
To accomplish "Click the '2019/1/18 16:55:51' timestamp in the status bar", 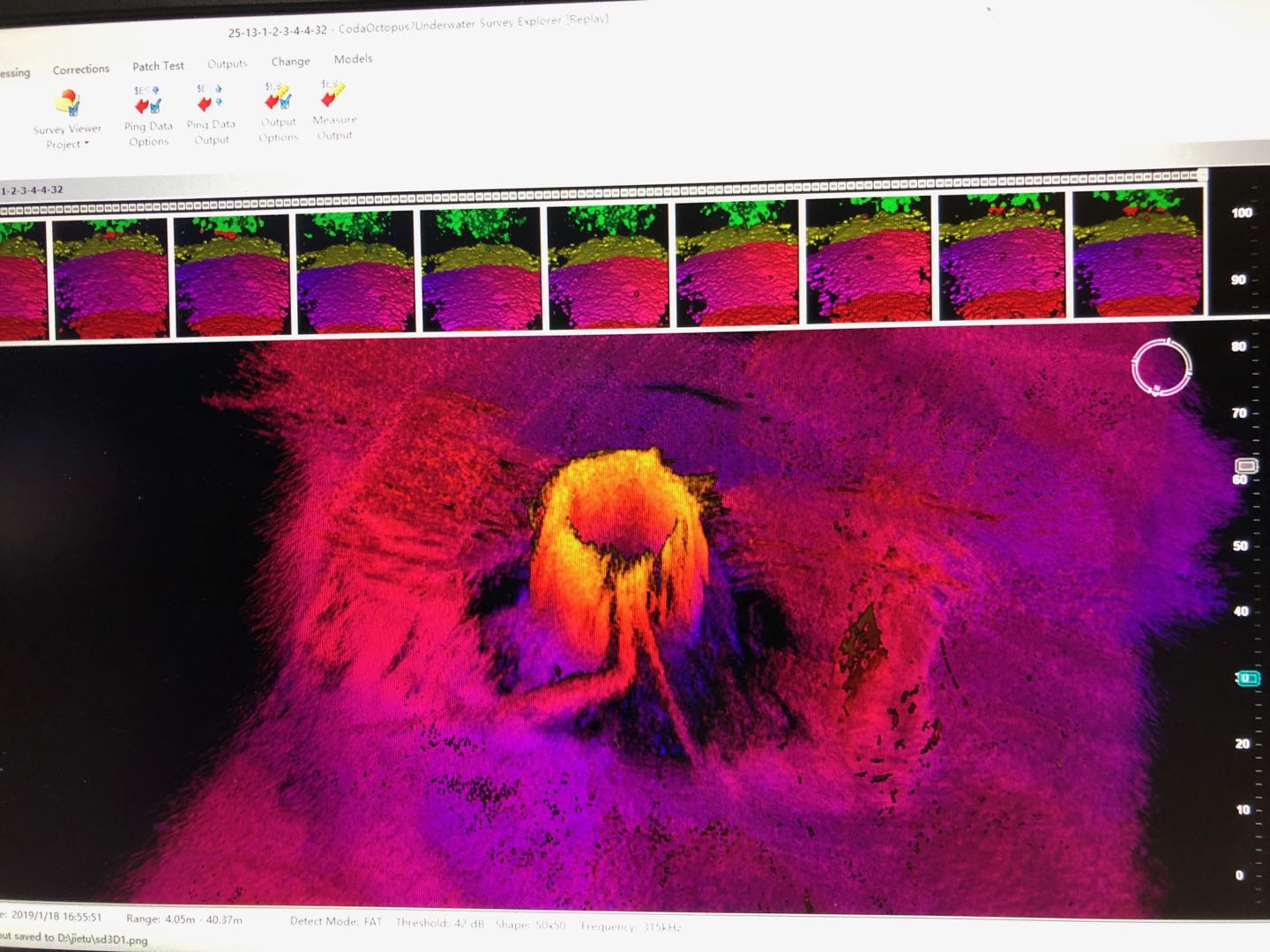I will (56, 916).
